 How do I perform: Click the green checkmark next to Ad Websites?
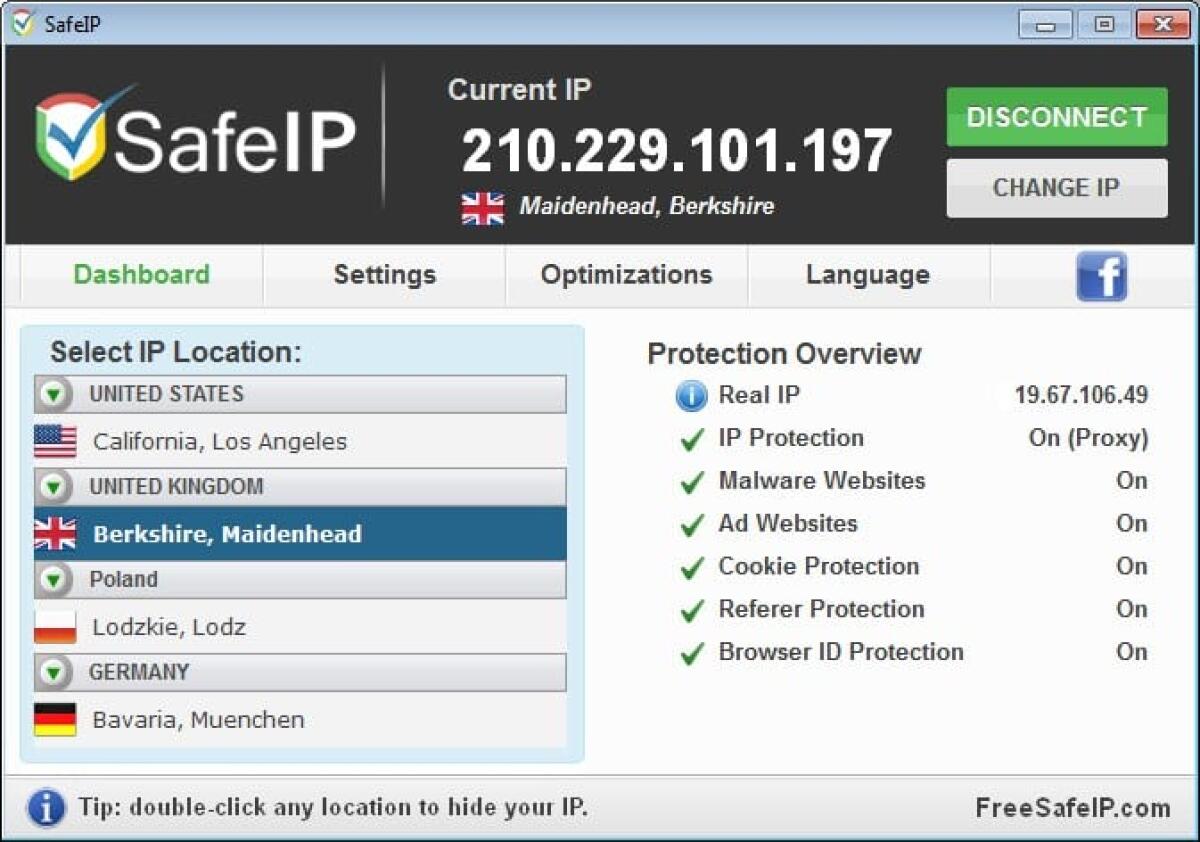click(691, 524)
